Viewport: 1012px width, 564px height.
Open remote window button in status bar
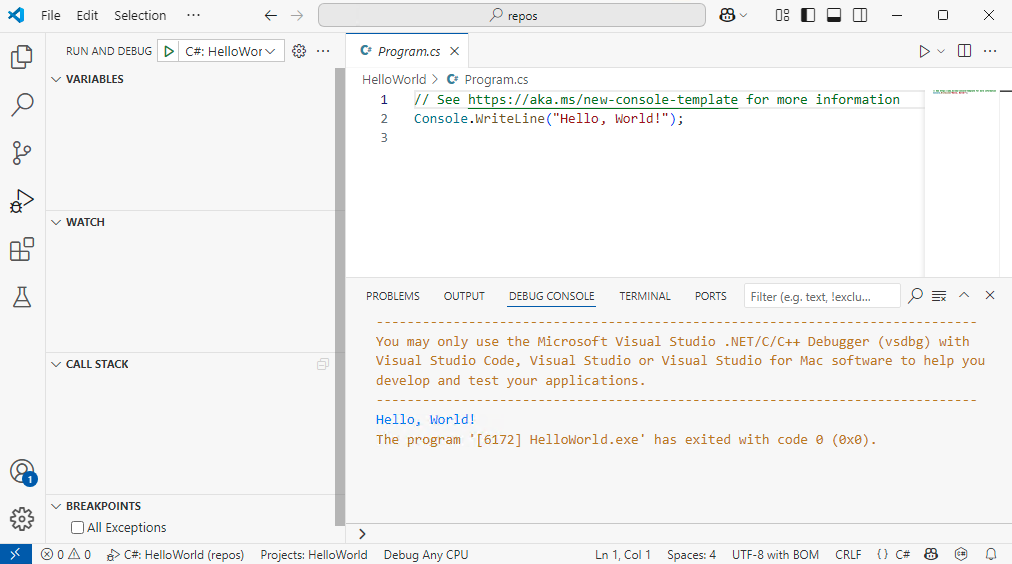tap(15, 554)
